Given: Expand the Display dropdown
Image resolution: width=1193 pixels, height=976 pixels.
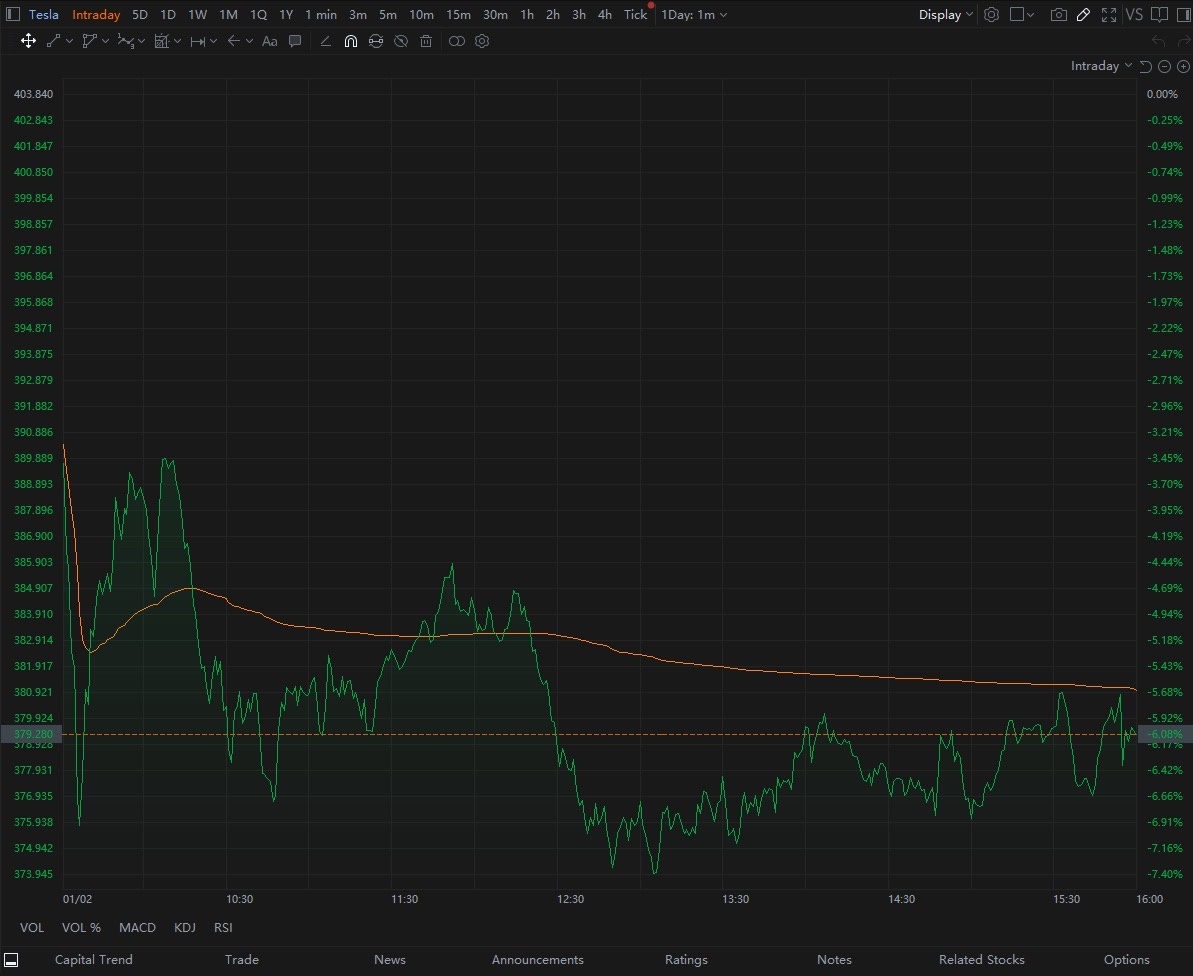Looking at the screenshot, I should tap(946, 14).
